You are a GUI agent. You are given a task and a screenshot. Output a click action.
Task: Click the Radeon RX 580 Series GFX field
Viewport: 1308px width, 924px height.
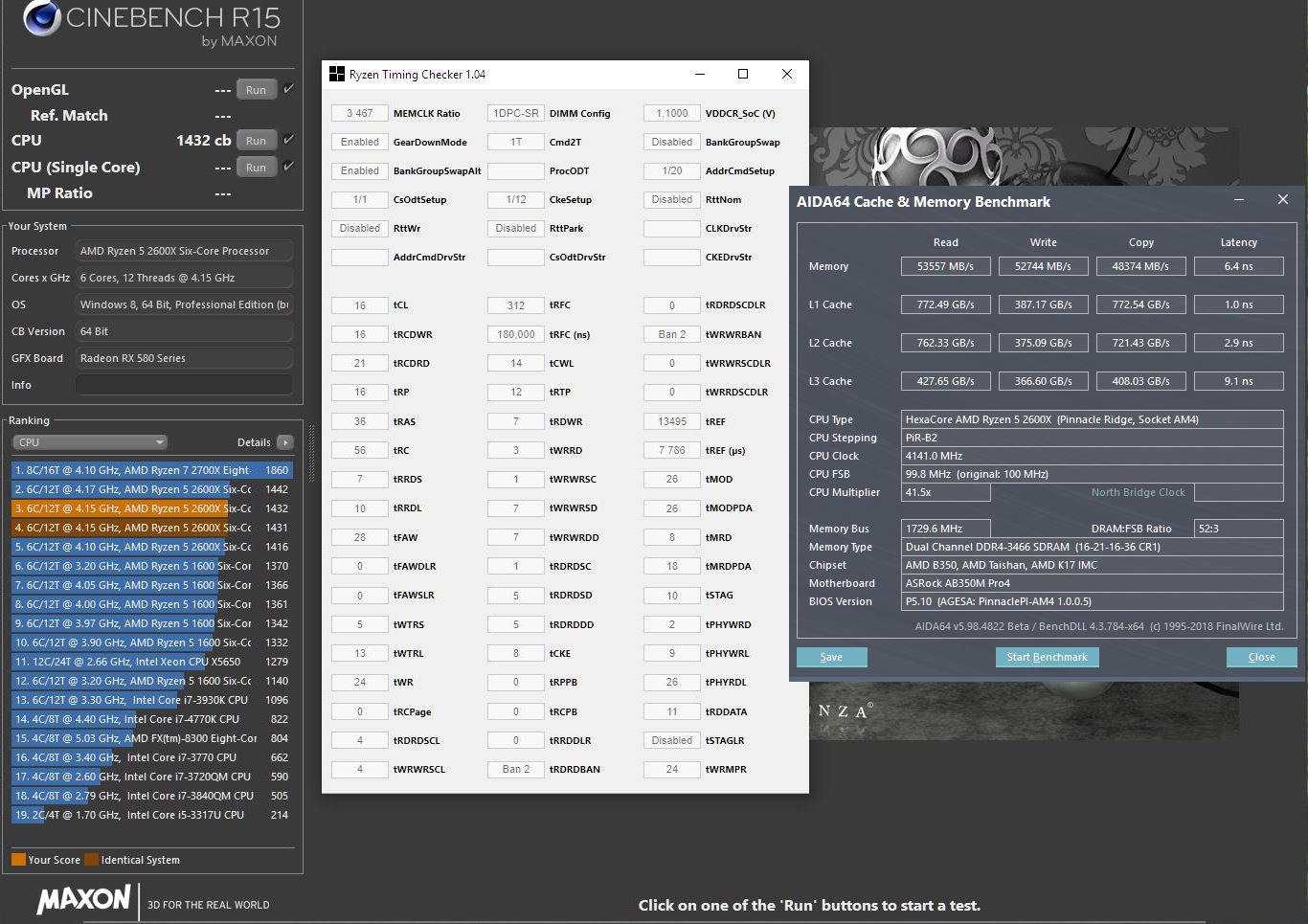click(184, 358)
